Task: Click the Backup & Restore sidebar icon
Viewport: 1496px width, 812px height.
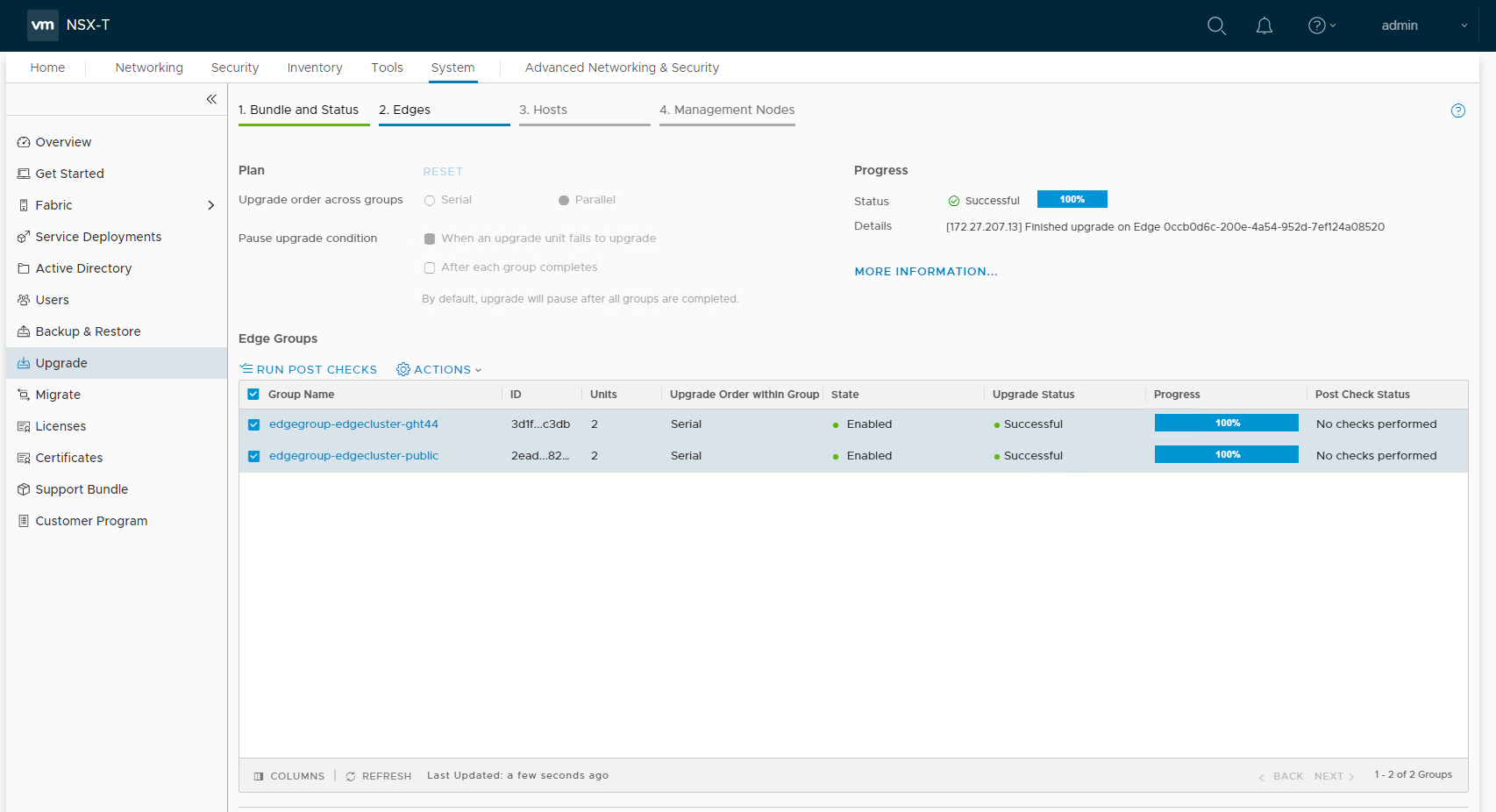Action: pos(24,331)
